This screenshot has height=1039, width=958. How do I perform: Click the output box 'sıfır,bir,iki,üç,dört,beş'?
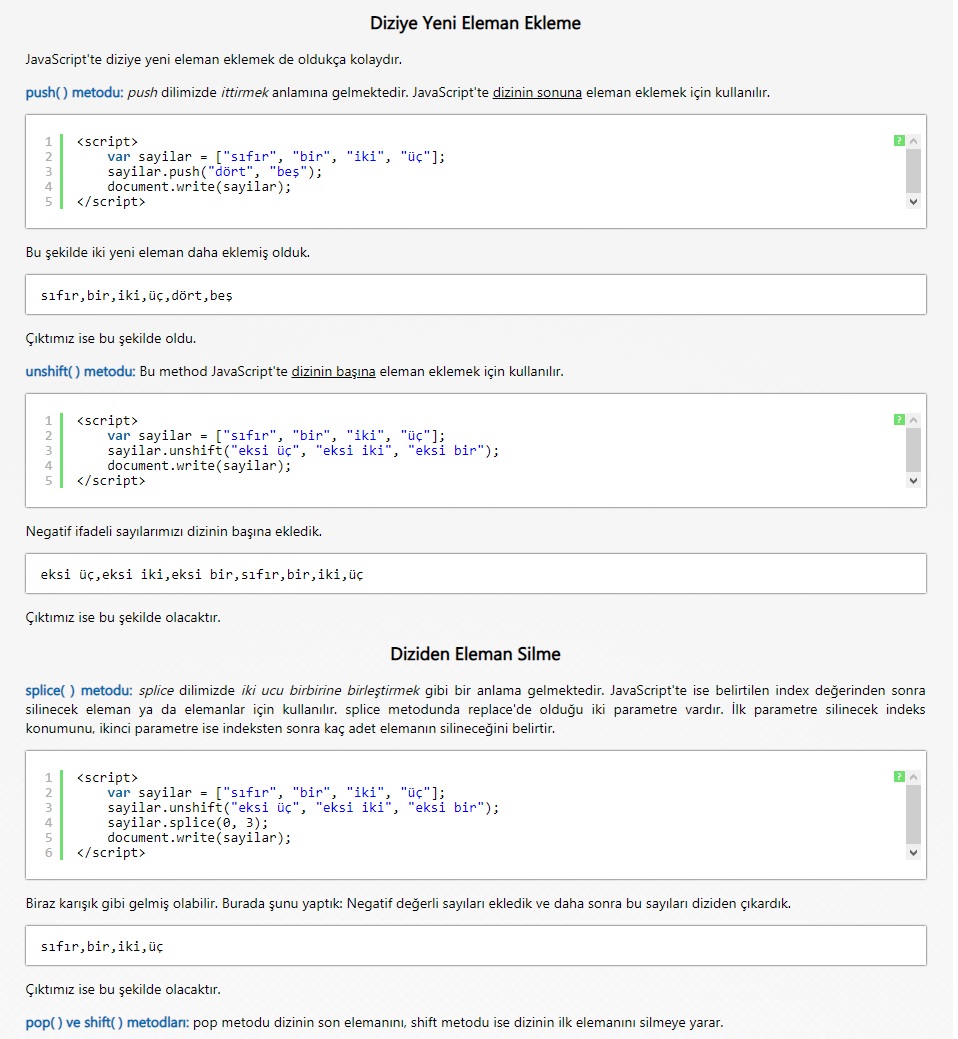click(476, 295)
